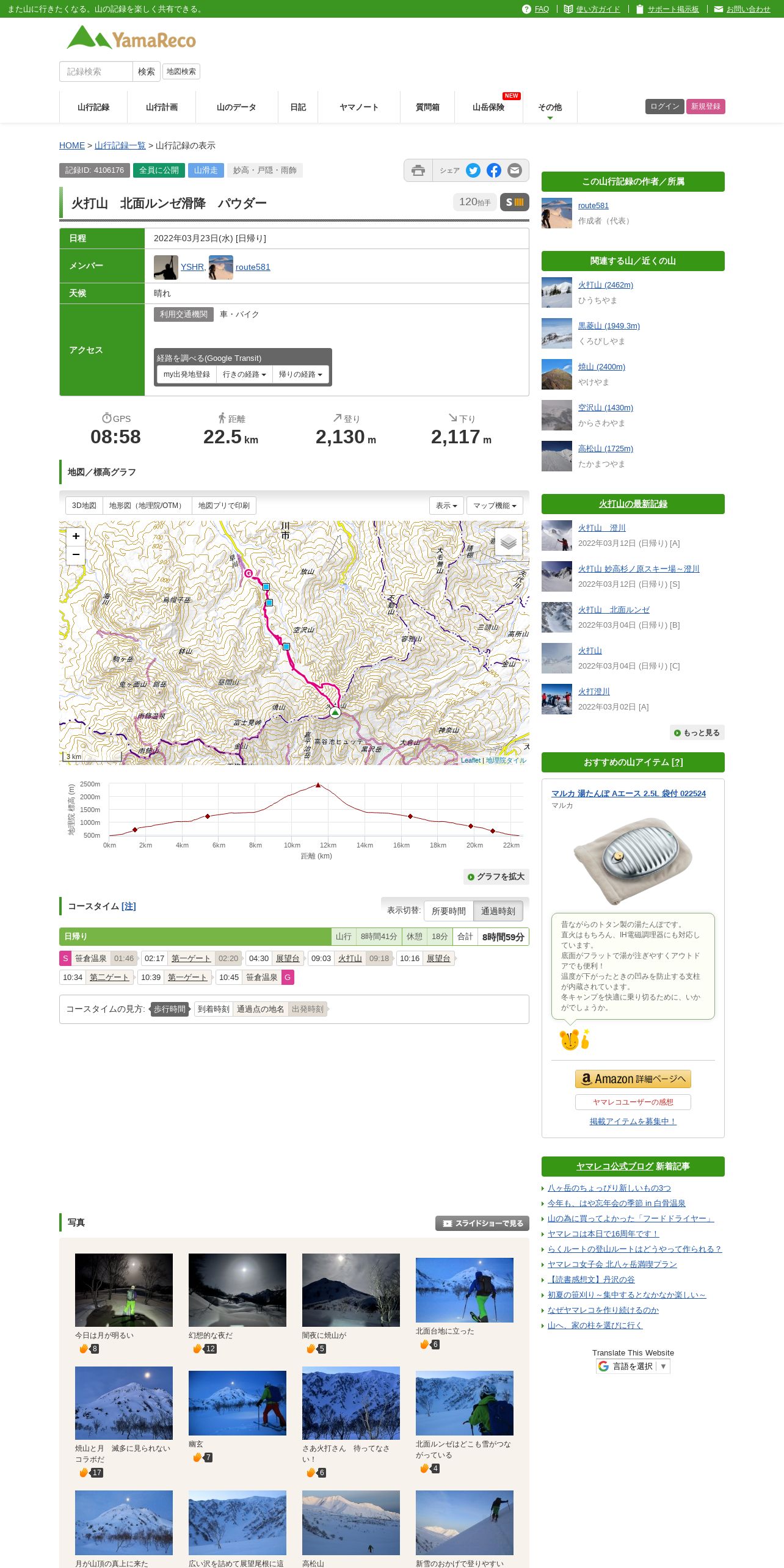Share the record on Facebook
Viewport: 784px width, 1568px height.
494,170
